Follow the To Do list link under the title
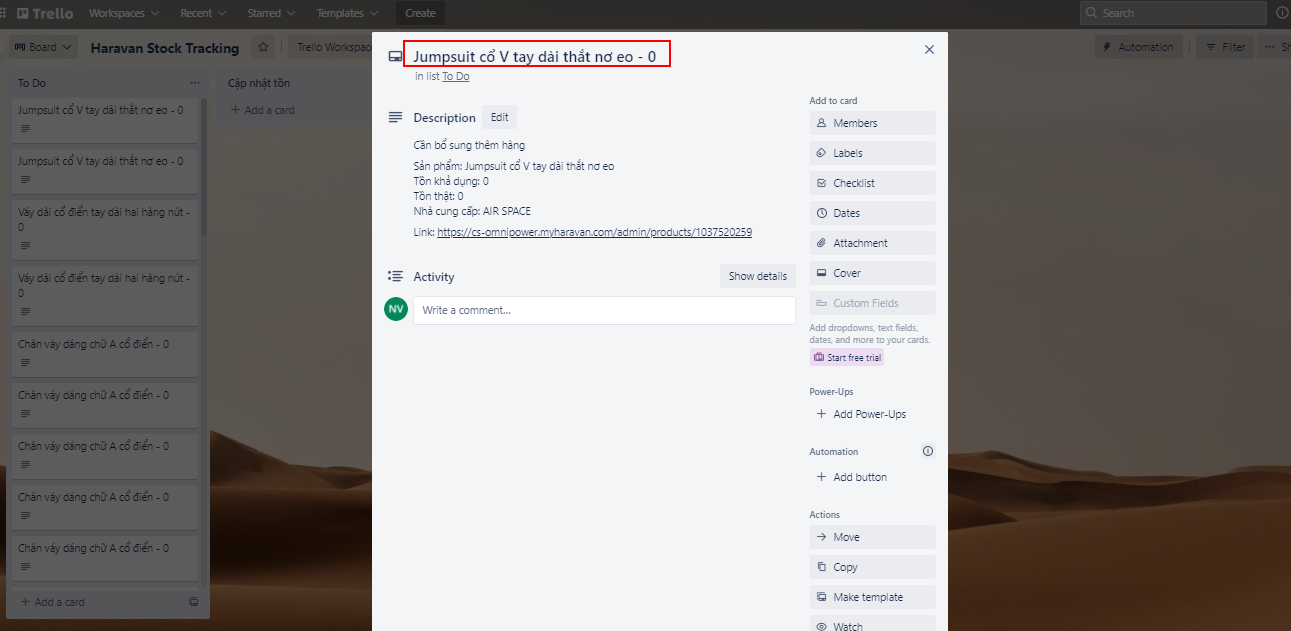 tap(456, 76)
